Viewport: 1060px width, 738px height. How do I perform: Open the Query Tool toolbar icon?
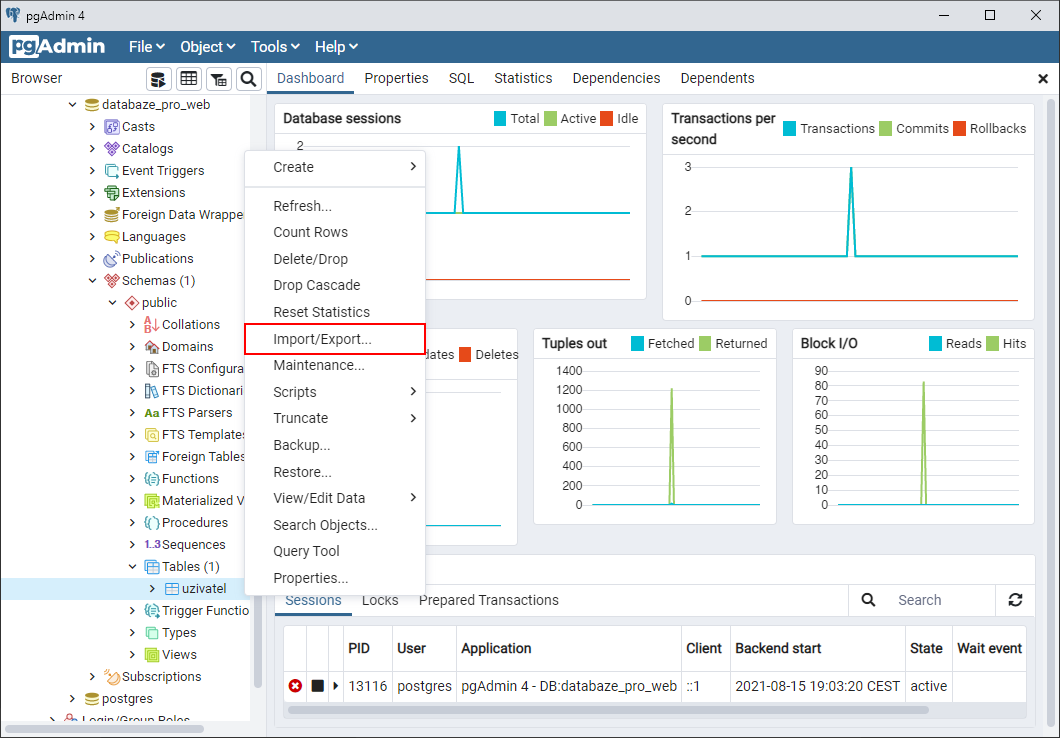[x=158, y=78]
